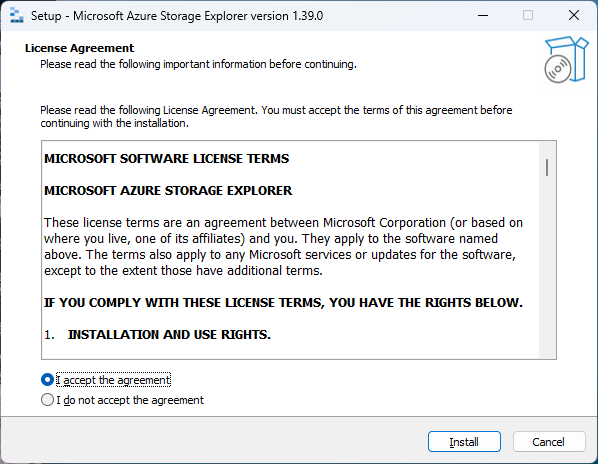This screenshot has width=598, height=464.
Task: Cancel the installation
Action: (x=549, y=442)
